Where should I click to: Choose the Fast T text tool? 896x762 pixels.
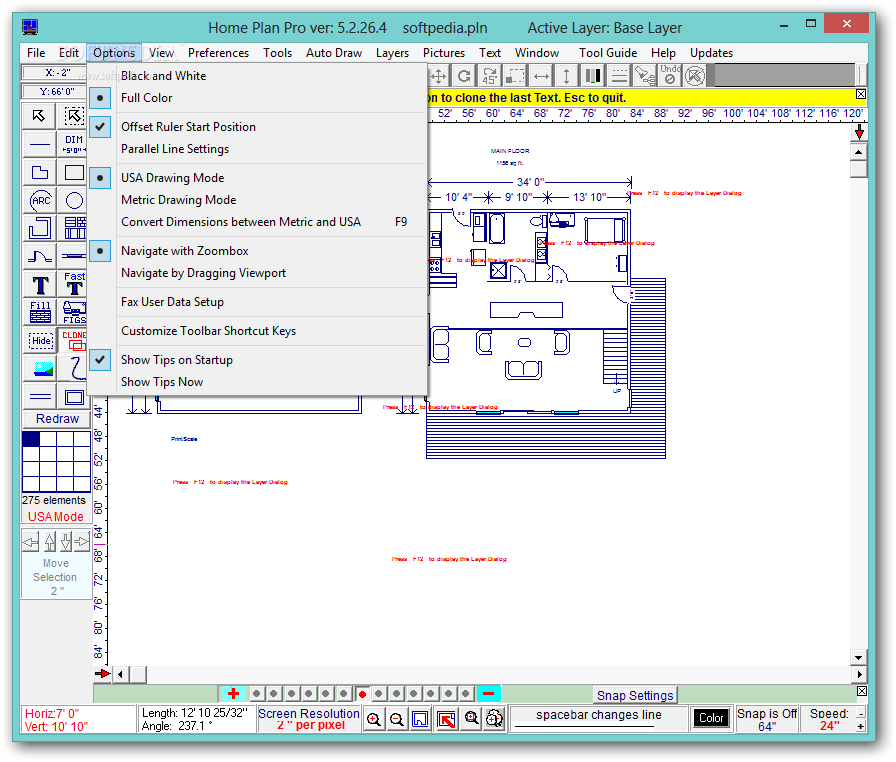(x=74, y=284)
